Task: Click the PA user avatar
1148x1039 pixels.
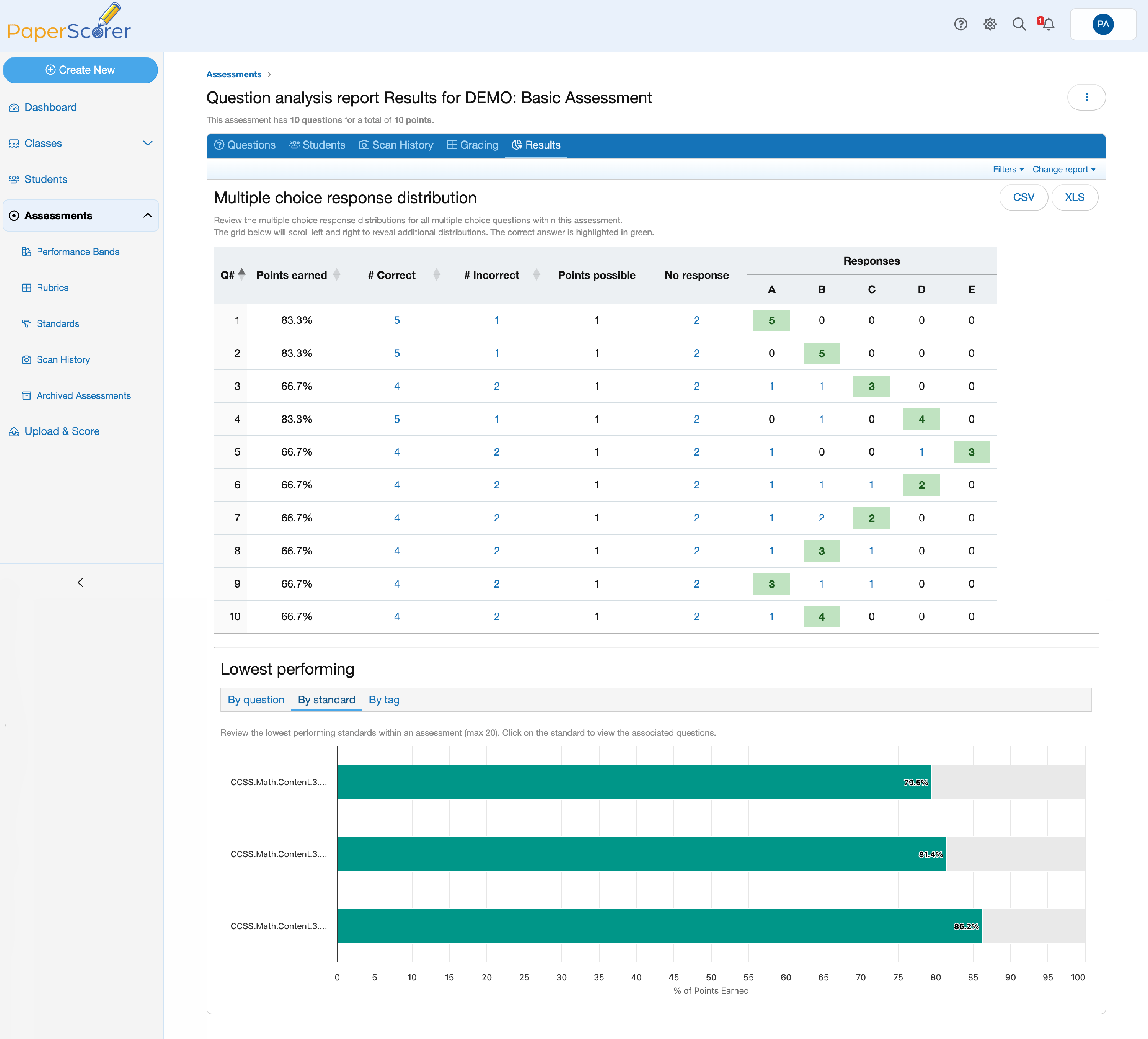Action: (1102, 24)
